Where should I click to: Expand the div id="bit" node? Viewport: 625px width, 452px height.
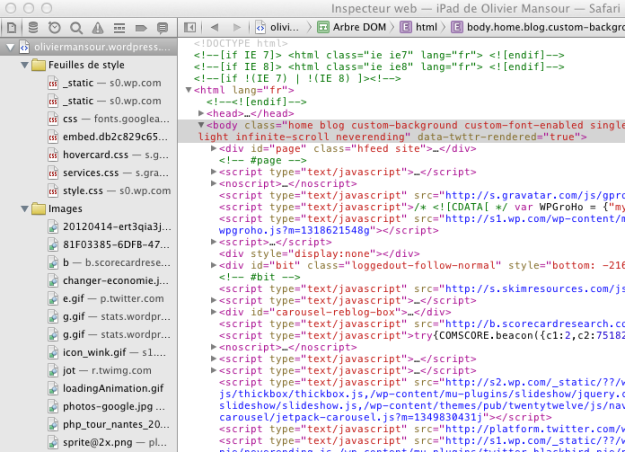point(214,265)
